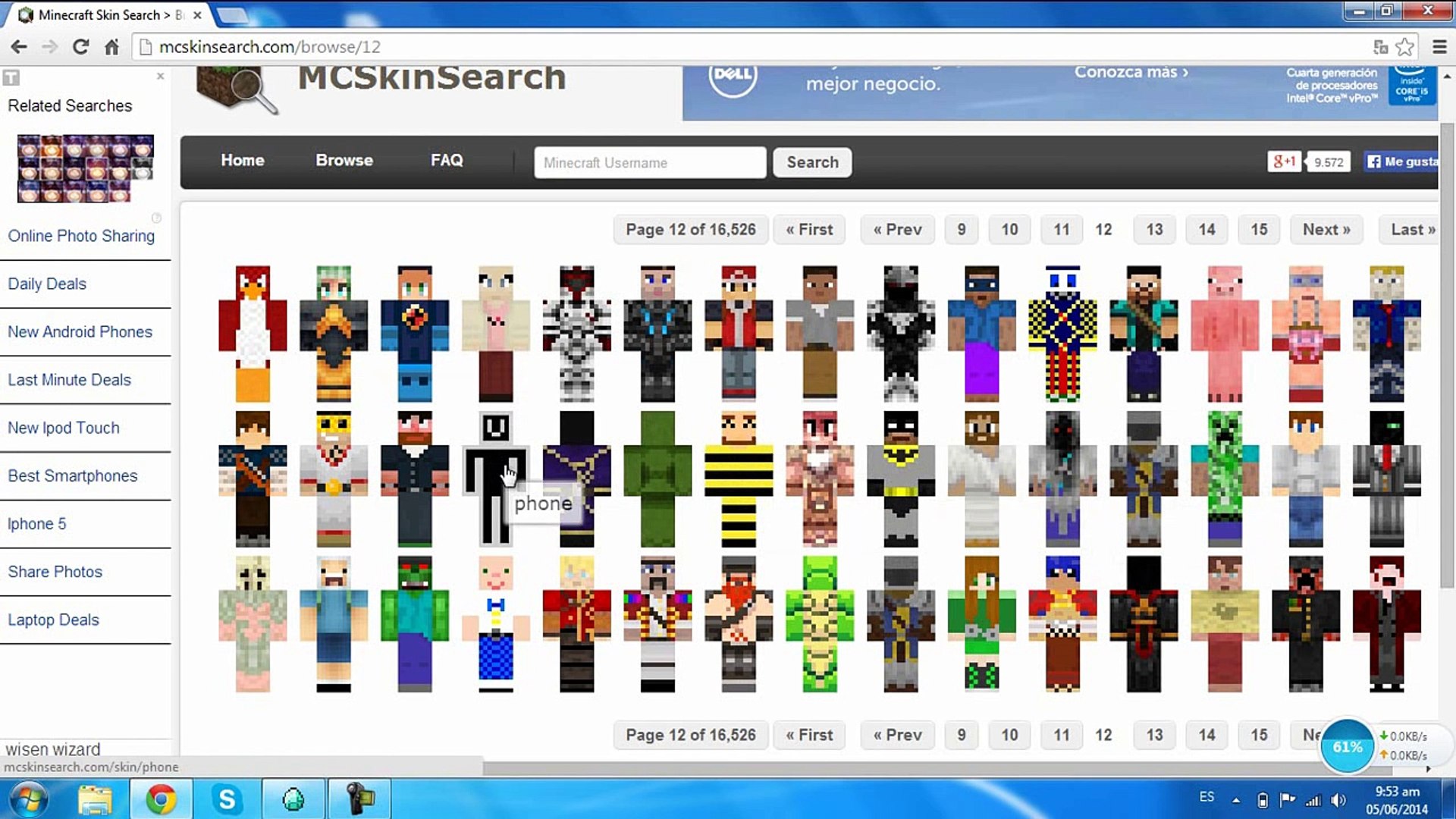Close the Related Searches sidebar
Viewport: 1456px width, 819px height.
(x=160, y=76)
